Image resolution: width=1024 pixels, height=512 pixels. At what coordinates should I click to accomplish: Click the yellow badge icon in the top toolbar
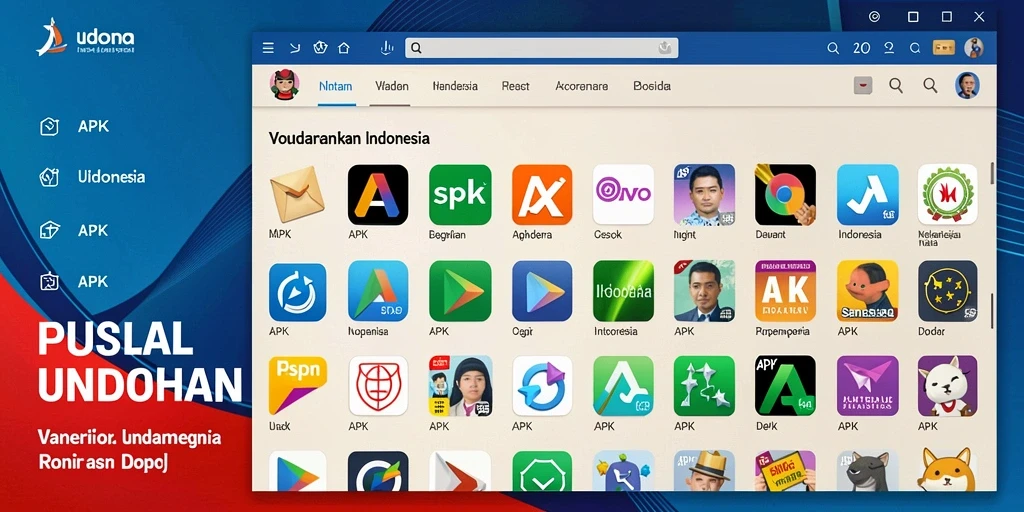(x=944, y=48)
